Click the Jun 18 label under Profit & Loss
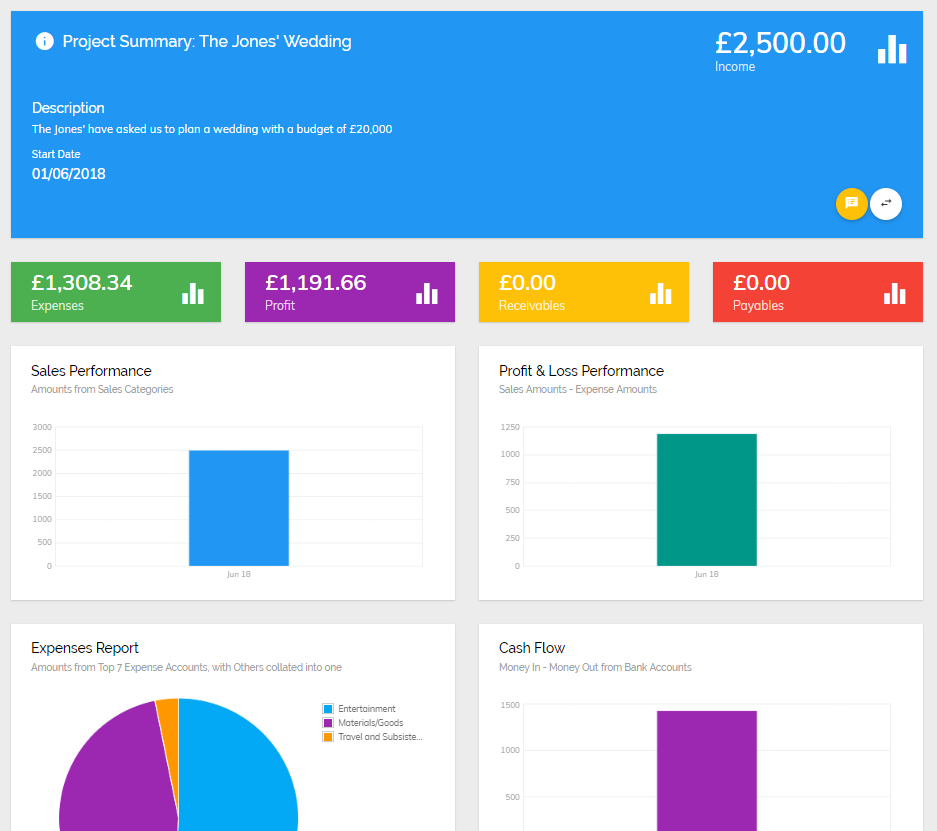 (x=706, y=574)
